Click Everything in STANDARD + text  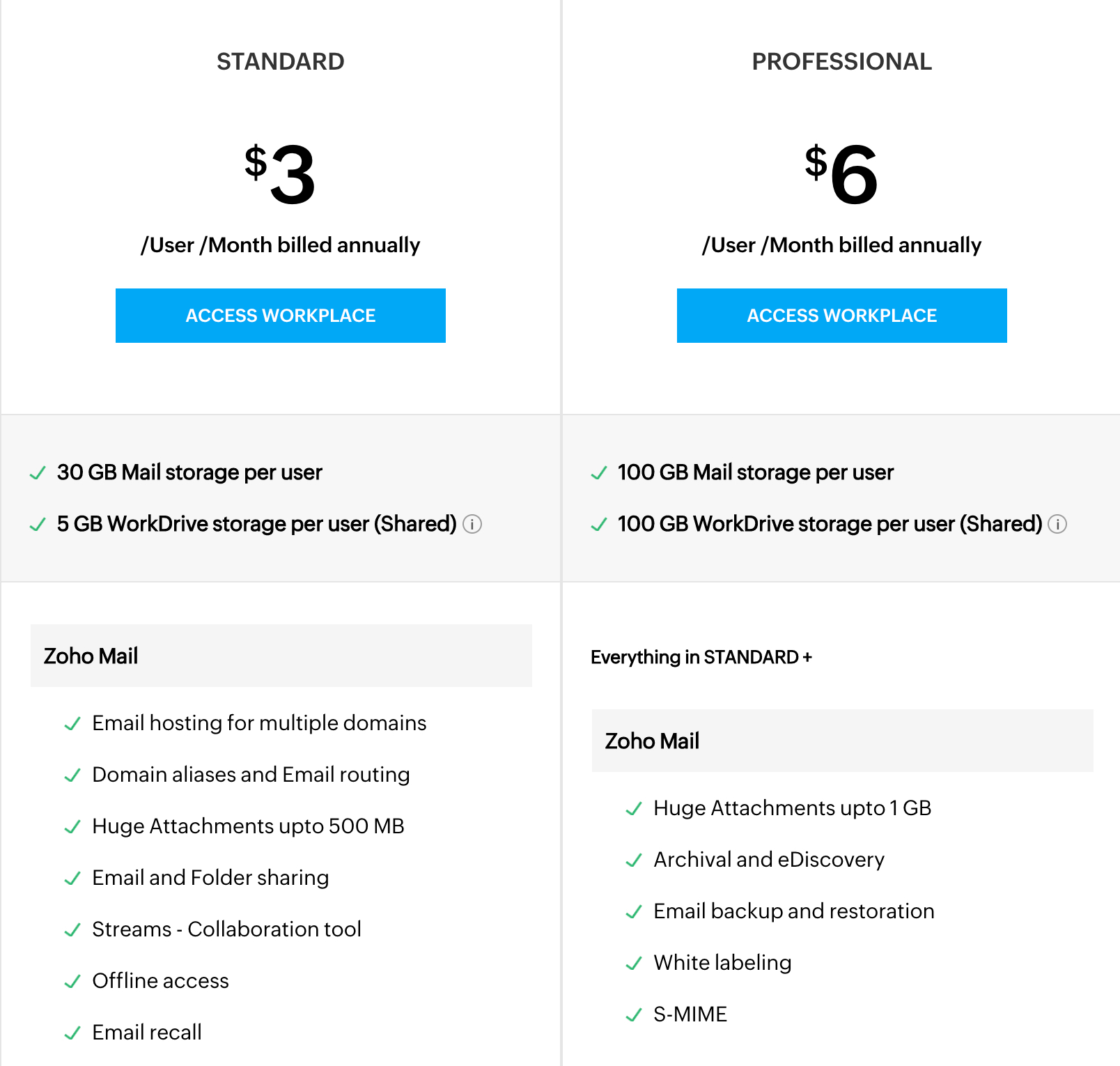(x=701, y=657)
